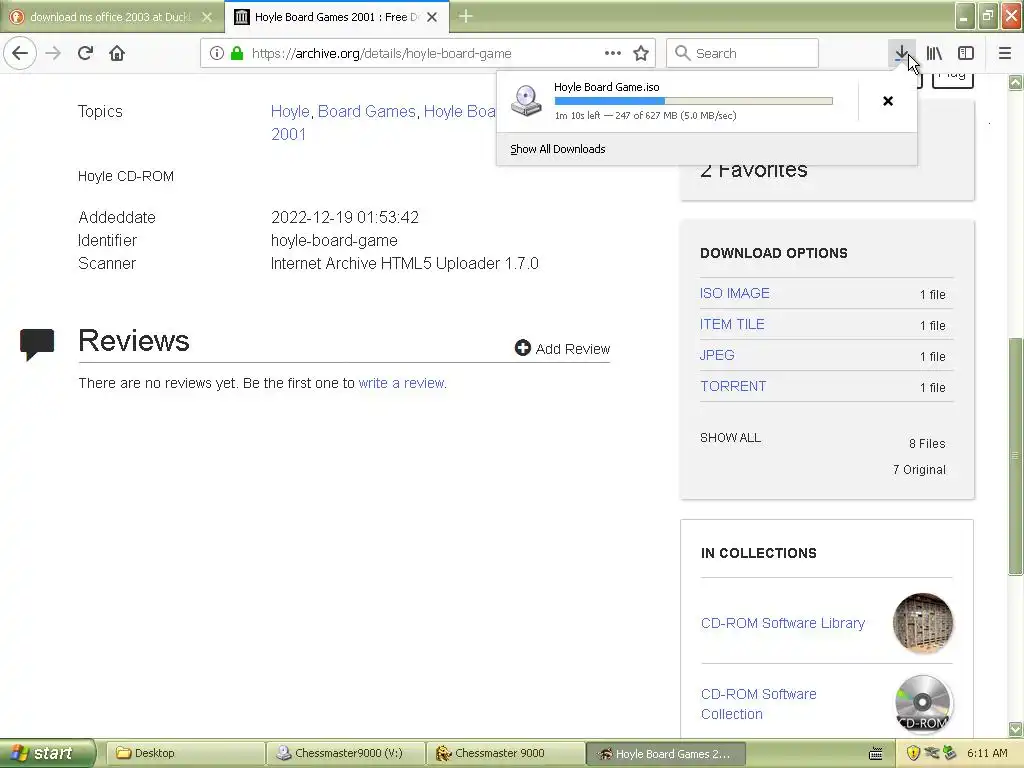The width and height of the screenshot is (1024, 768).
Task: Click the 6:11 AM system clock
Action: [x=987, y=753]
